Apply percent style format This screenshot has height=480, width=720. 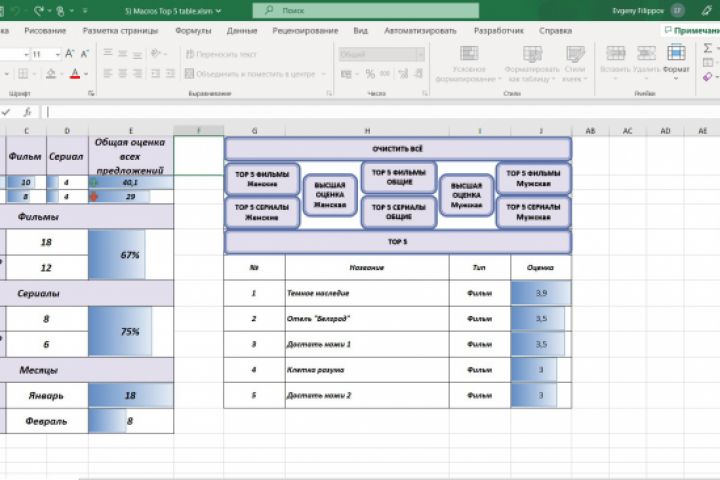(x=370, y=73)
